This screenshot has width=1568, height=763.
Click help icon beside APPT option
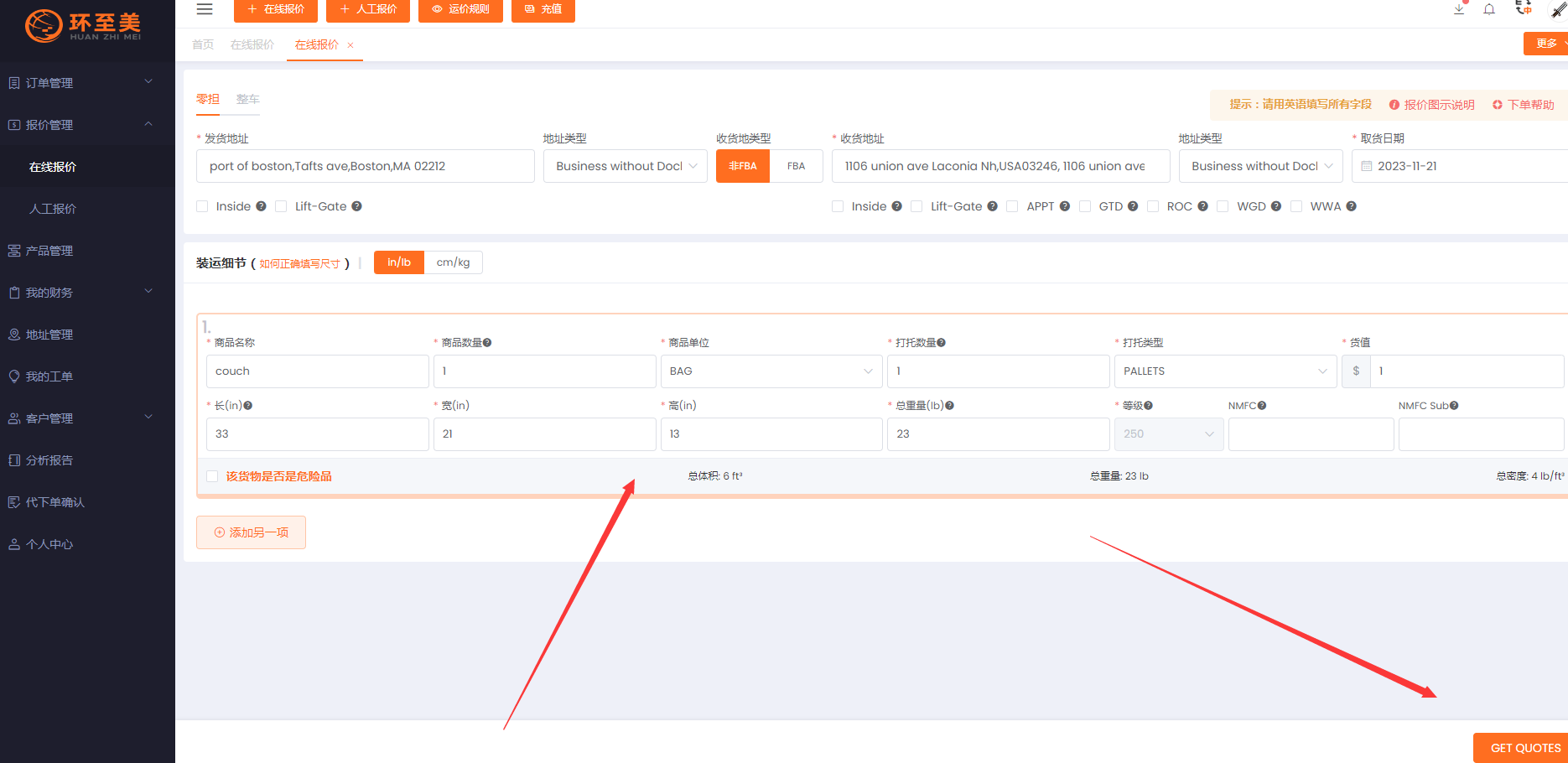coord(1065,206)
